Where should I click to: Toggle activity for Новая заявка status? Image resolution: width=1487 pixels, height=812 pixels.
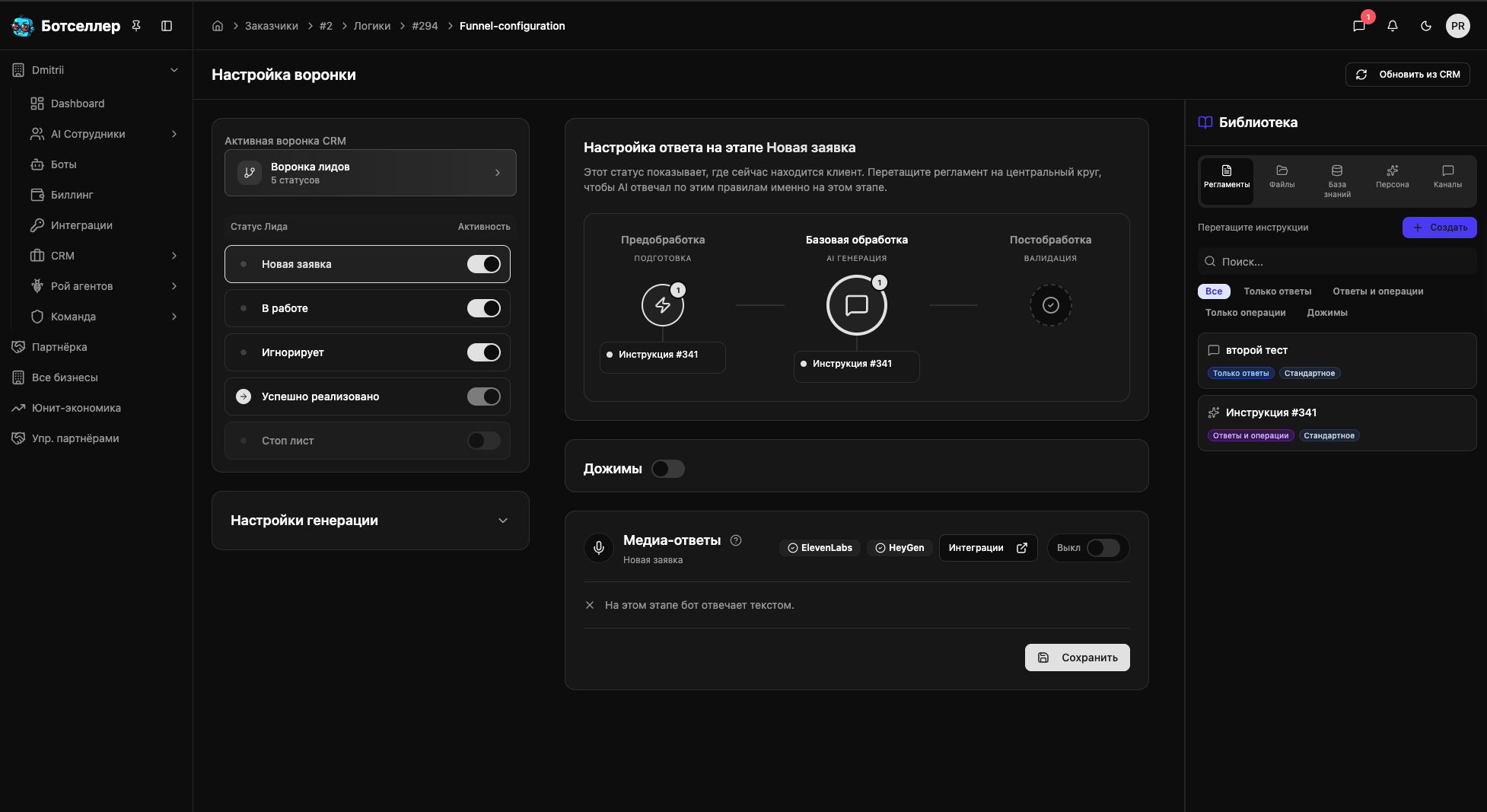(484, 264)
